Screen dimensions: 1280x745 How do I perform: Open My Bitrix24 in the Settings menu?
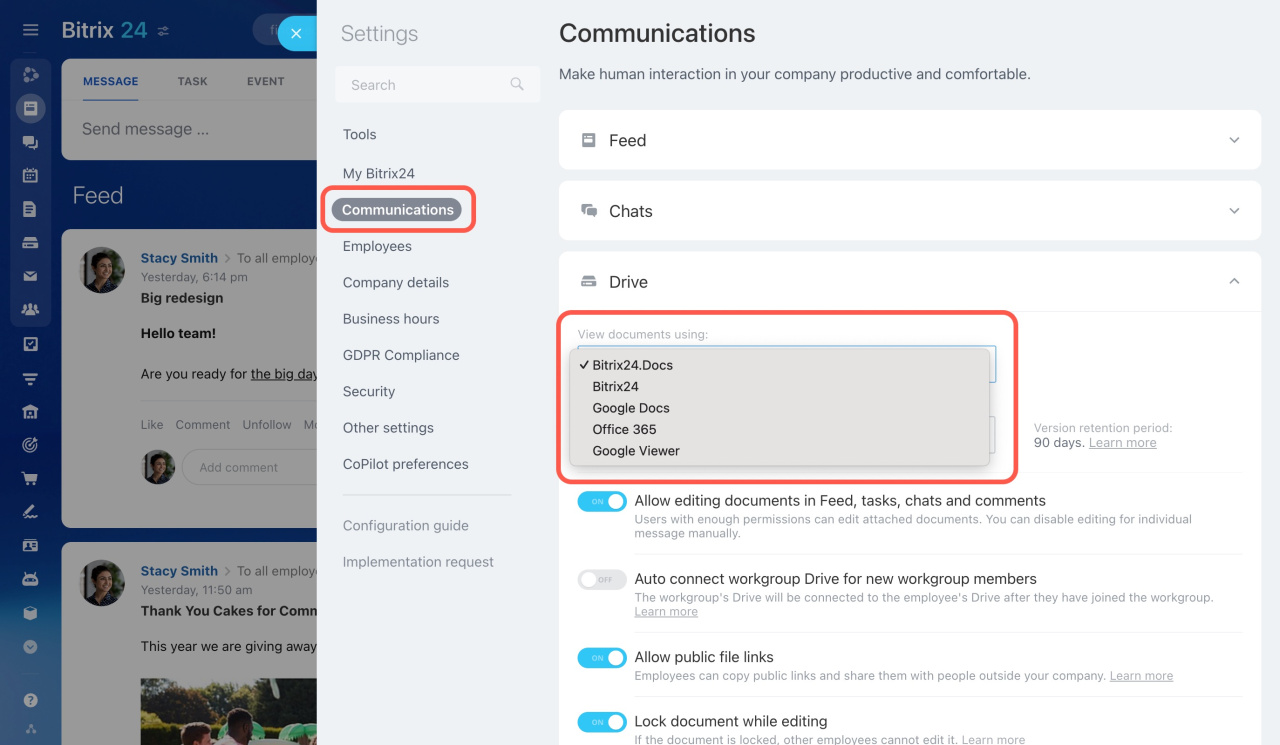click(378, 173)
